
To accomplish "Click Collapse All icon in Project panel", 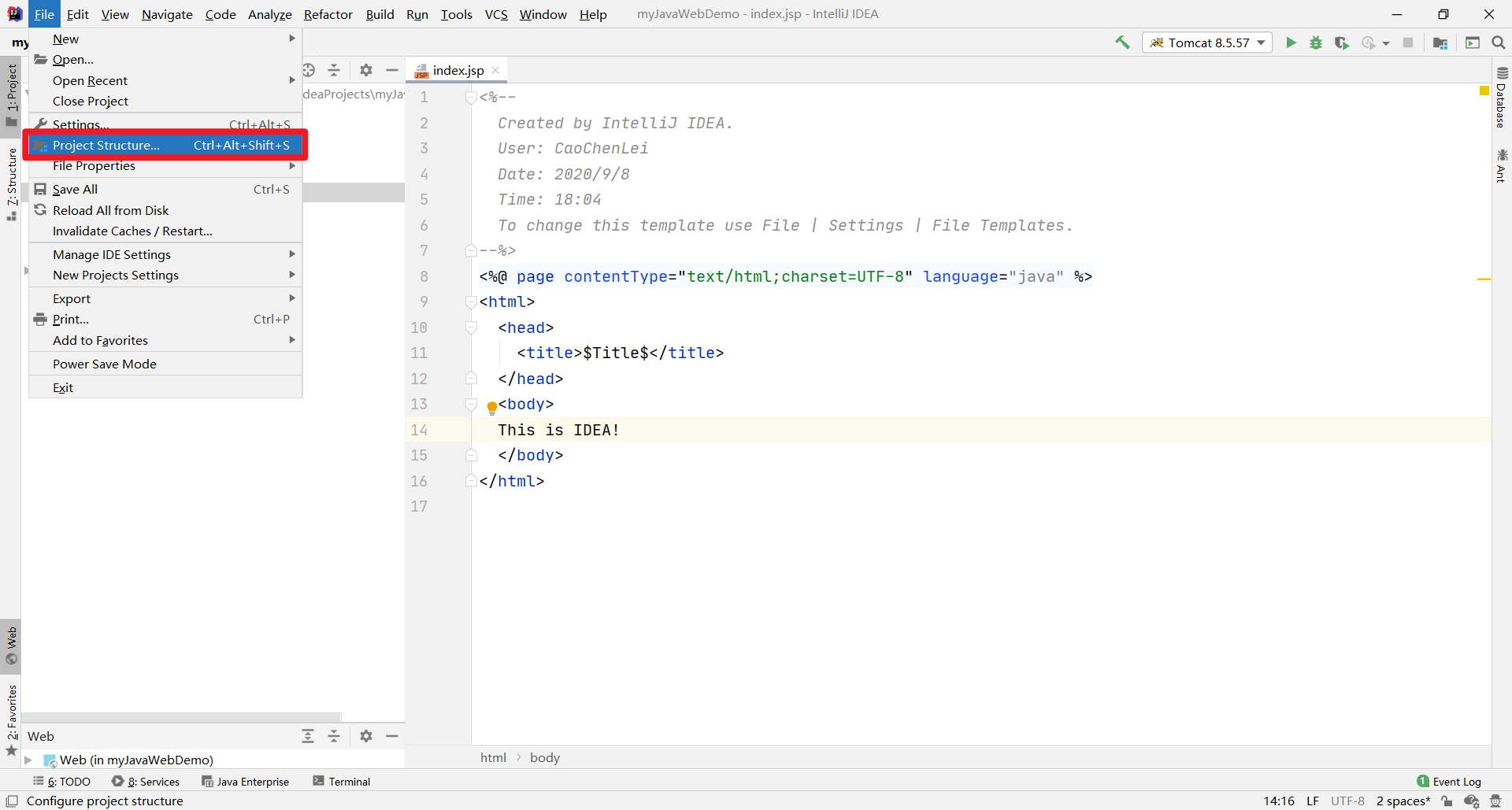I will [334, 70].
